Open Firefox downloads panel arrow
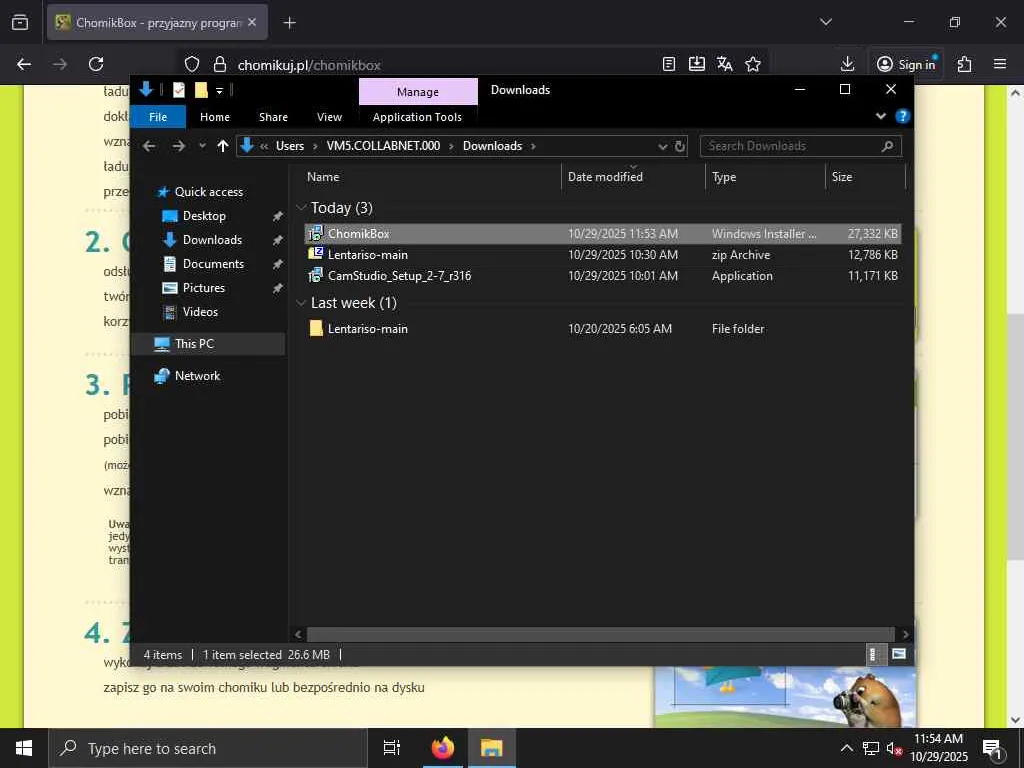The image size is (1024, 768). [847, 64]
